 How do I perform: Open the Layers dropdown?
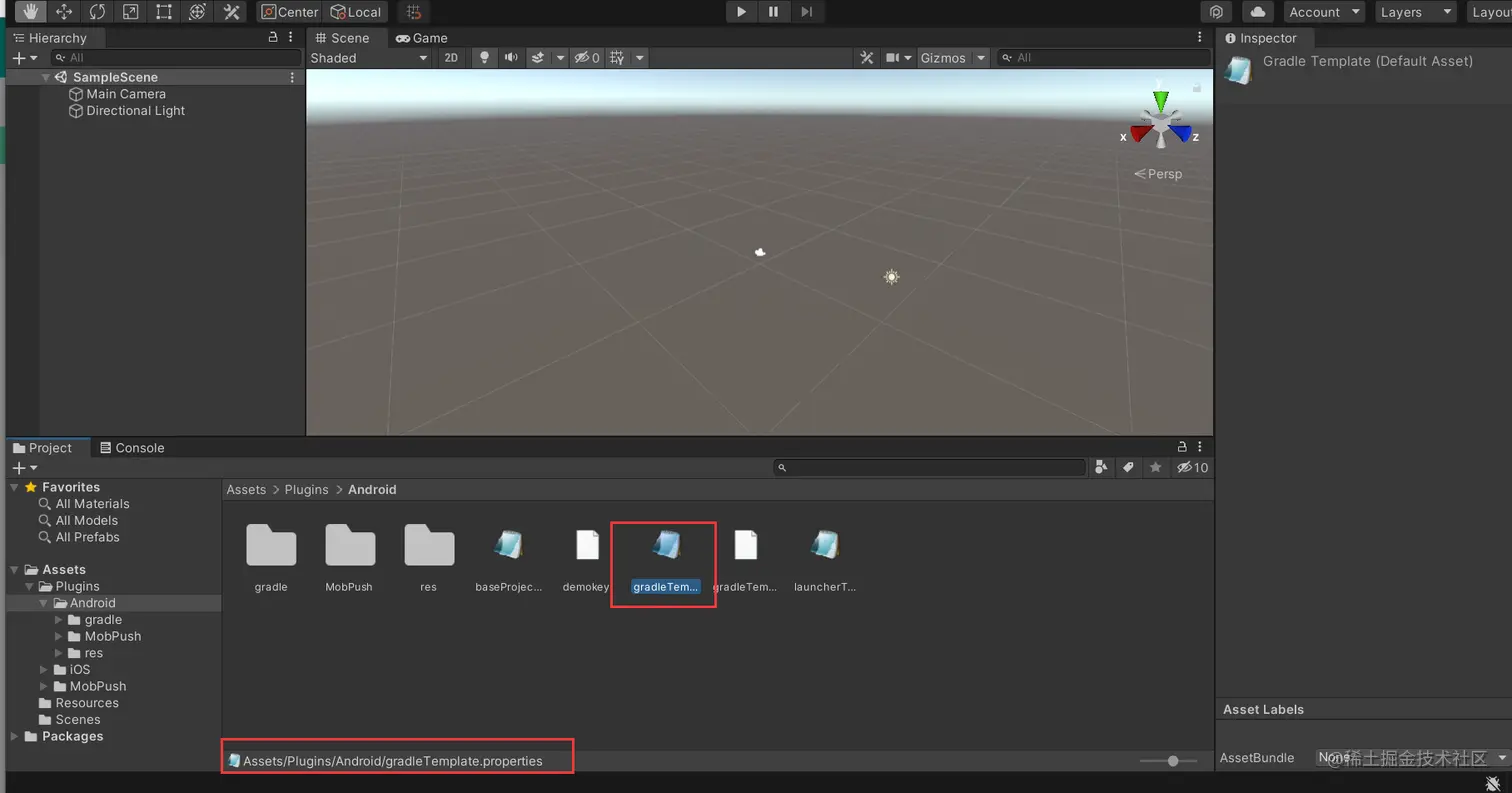pos(1415,12)
